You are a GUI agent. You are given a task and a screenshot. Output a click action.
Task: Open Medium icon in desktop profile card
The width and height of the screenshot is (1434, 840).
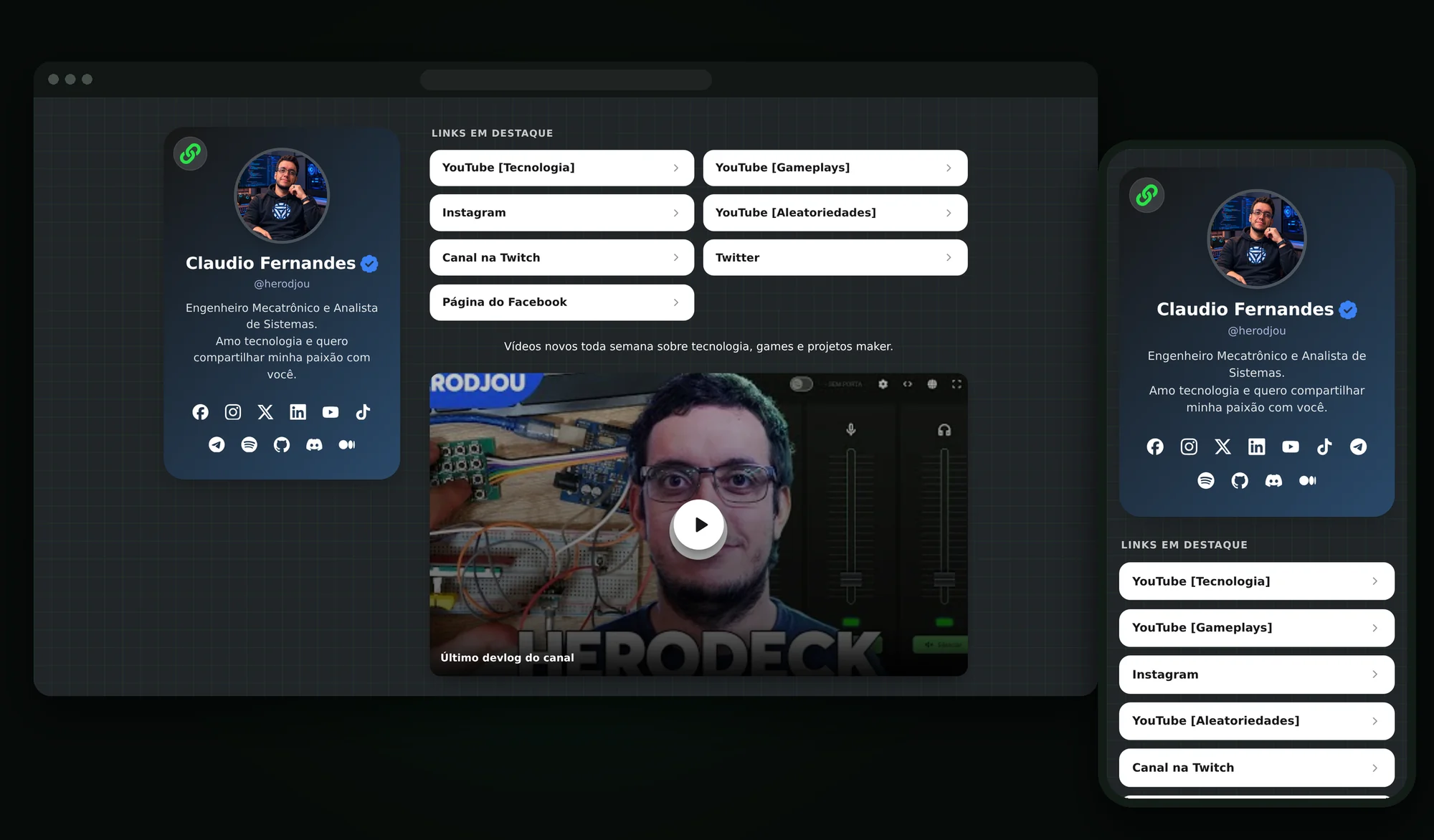347,445
